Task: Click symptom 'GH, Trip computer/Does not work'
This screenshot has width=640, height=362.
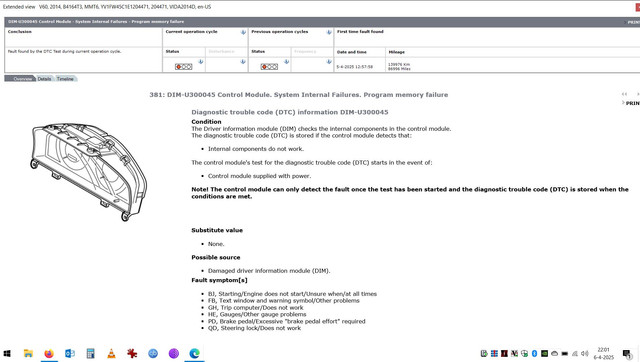Action: 256,308
